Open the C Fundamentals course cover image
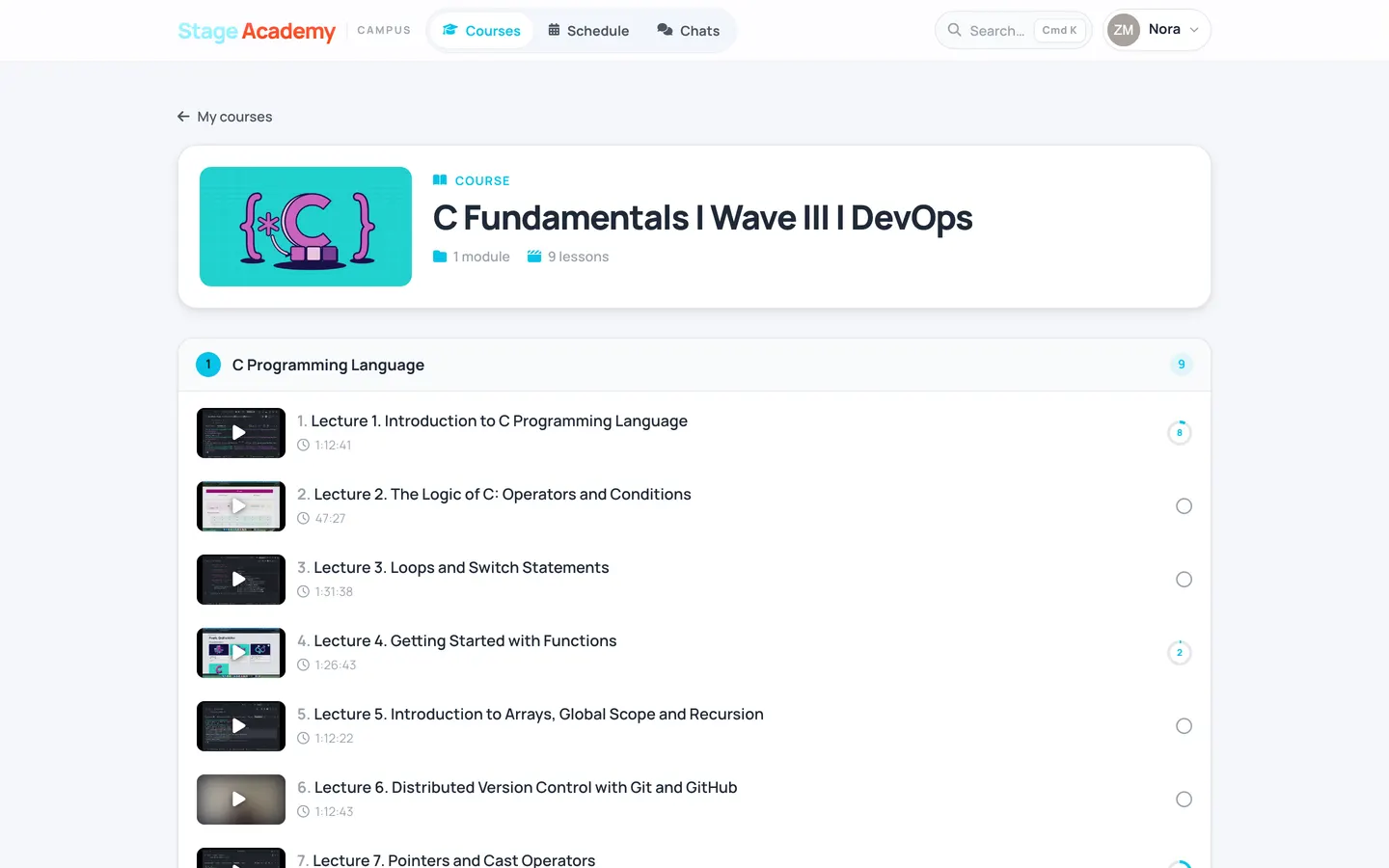The image size is (1389, 868). pyautogui.click(x=306, y=227)
